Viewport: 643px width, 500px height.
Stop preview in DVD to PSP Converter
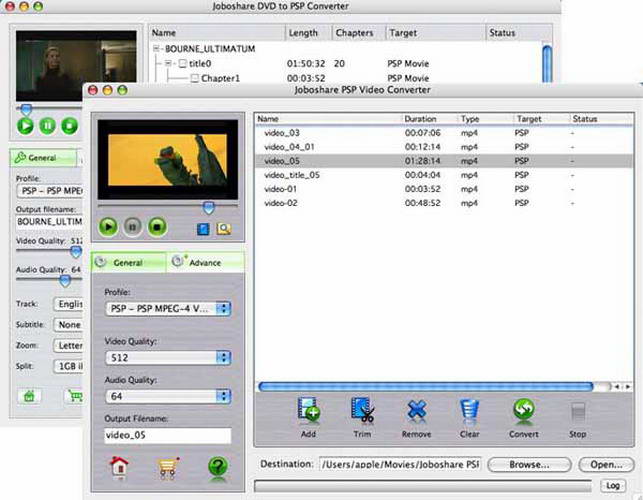69,126
